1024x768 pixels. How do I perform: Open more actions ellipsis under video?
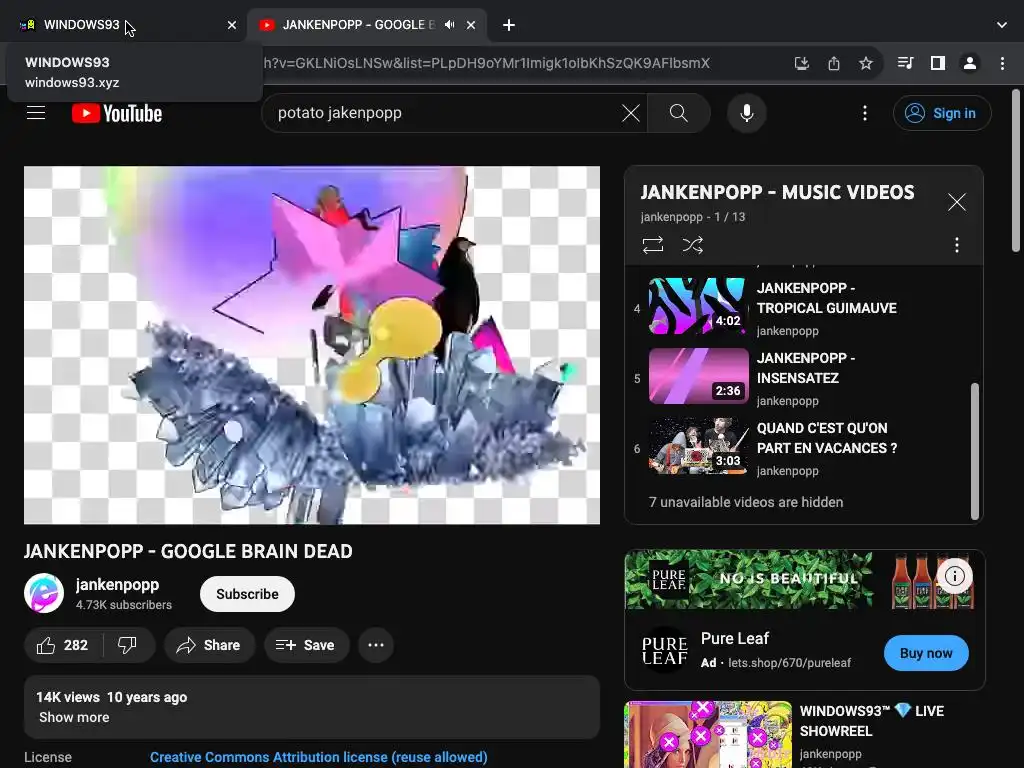376,645
